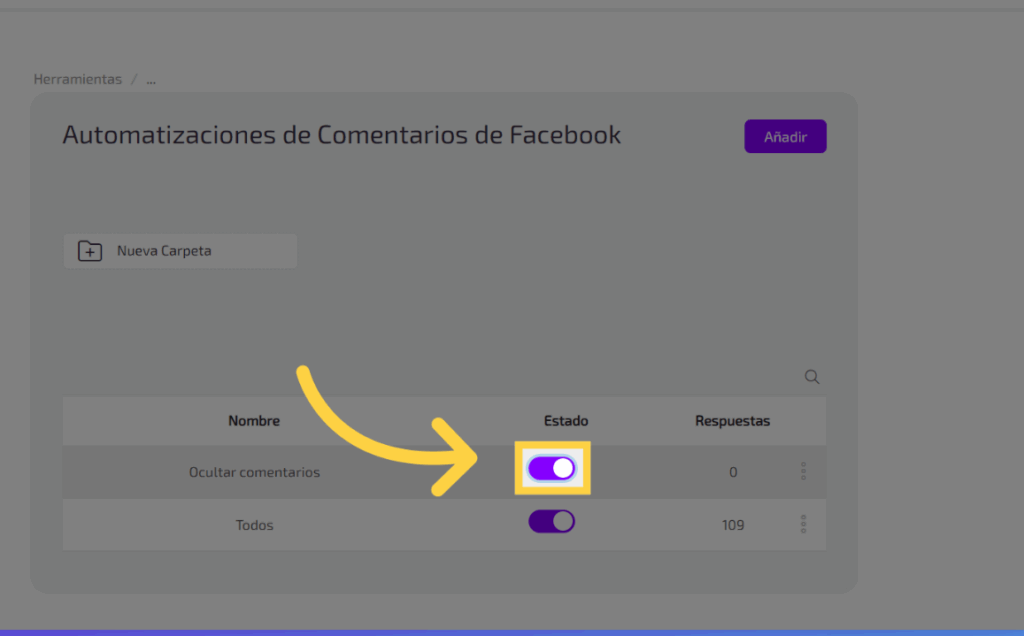Open three-dot menu for Ocultar comentarios row
The width and height of the screenshot is (1024, 636).
pyautogui.click(x=803, y=471)
